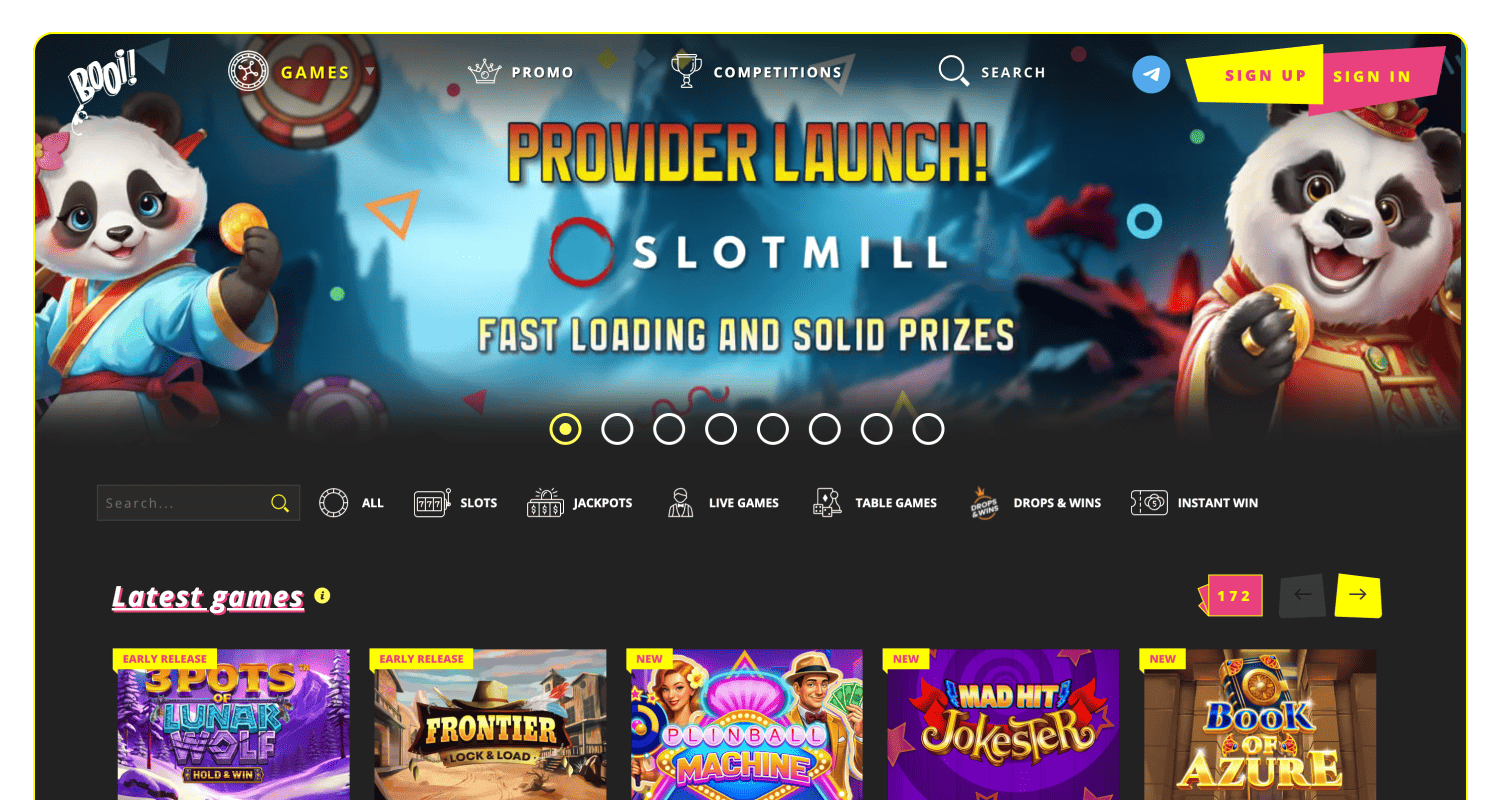Go to next Latest games page arrow
The height and width of the screenshot is (800, 1500).
(1358, 595)
